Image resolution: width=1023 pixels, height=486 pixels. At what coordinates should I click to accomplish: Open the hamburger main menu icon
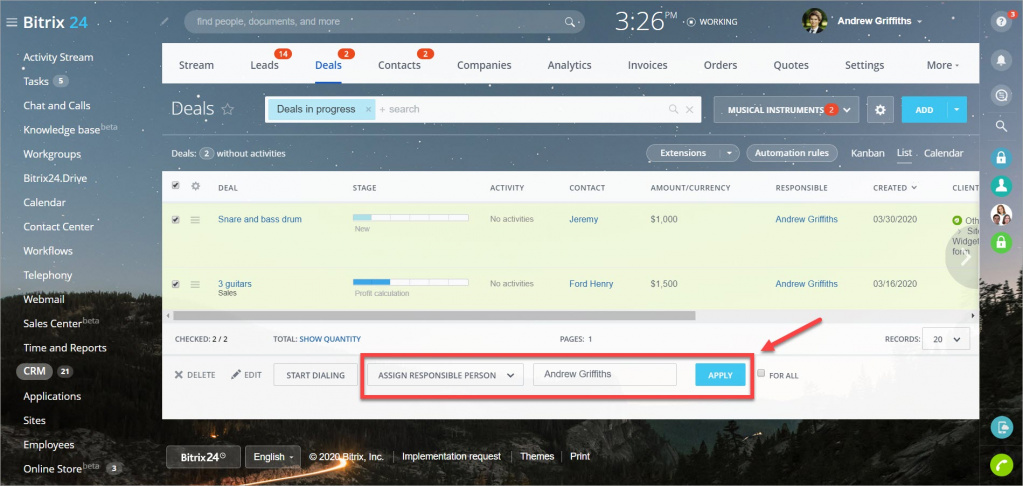click(x=11, y=22)
